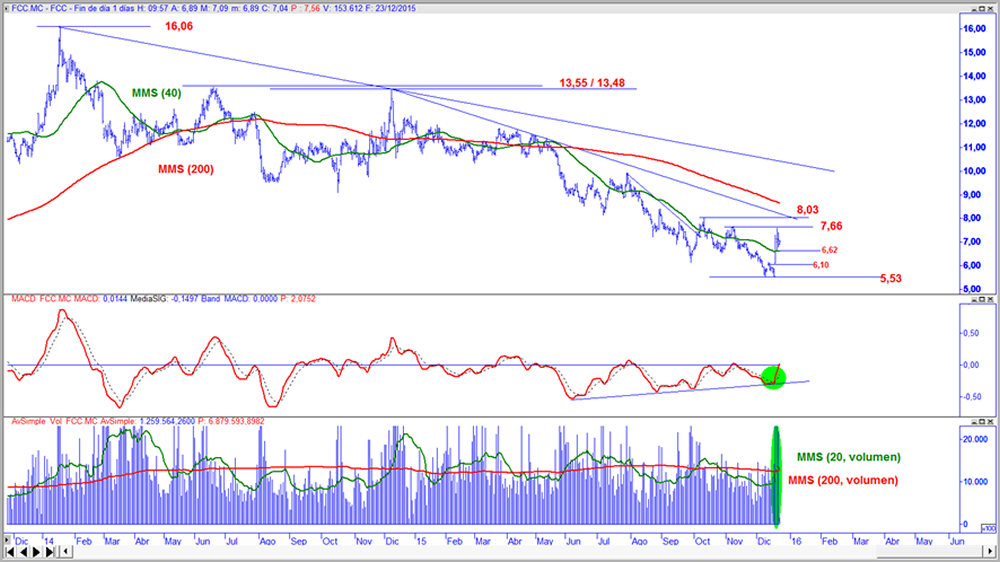Click the '15 year marker on timeline
The image size is (1000, 562).
421,541
